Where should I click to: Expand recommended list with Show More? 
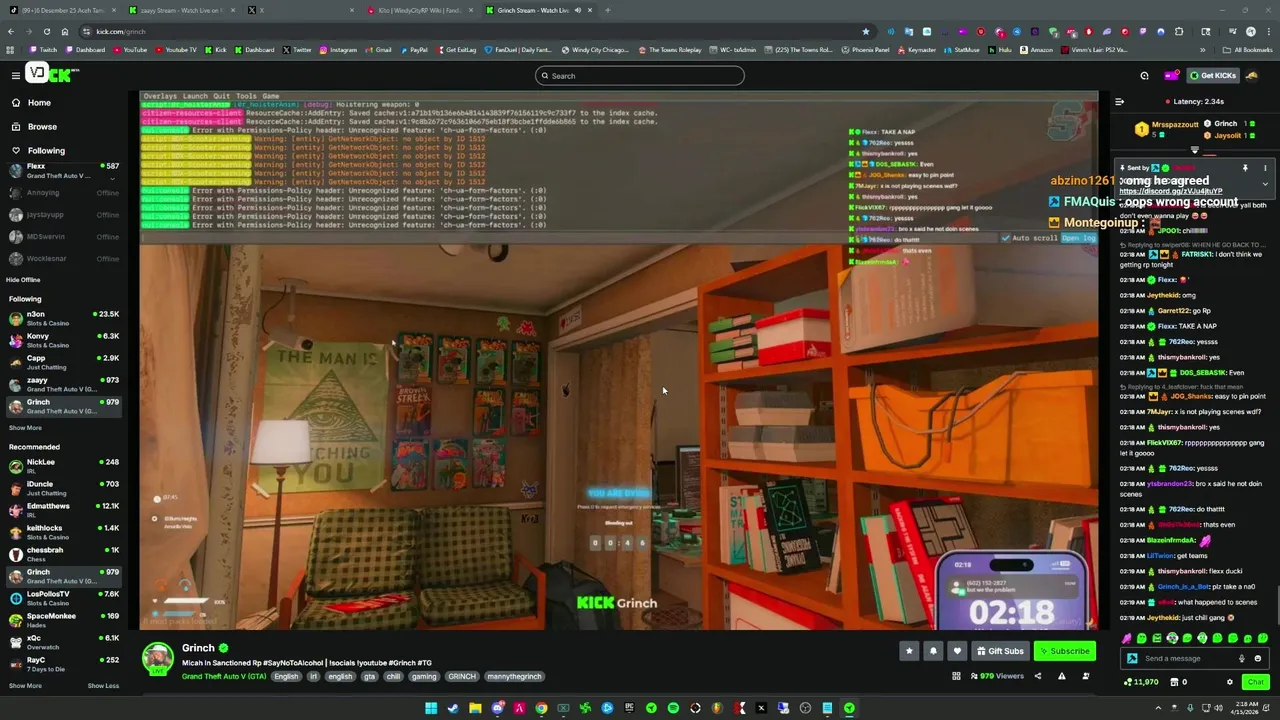(25, 686)
